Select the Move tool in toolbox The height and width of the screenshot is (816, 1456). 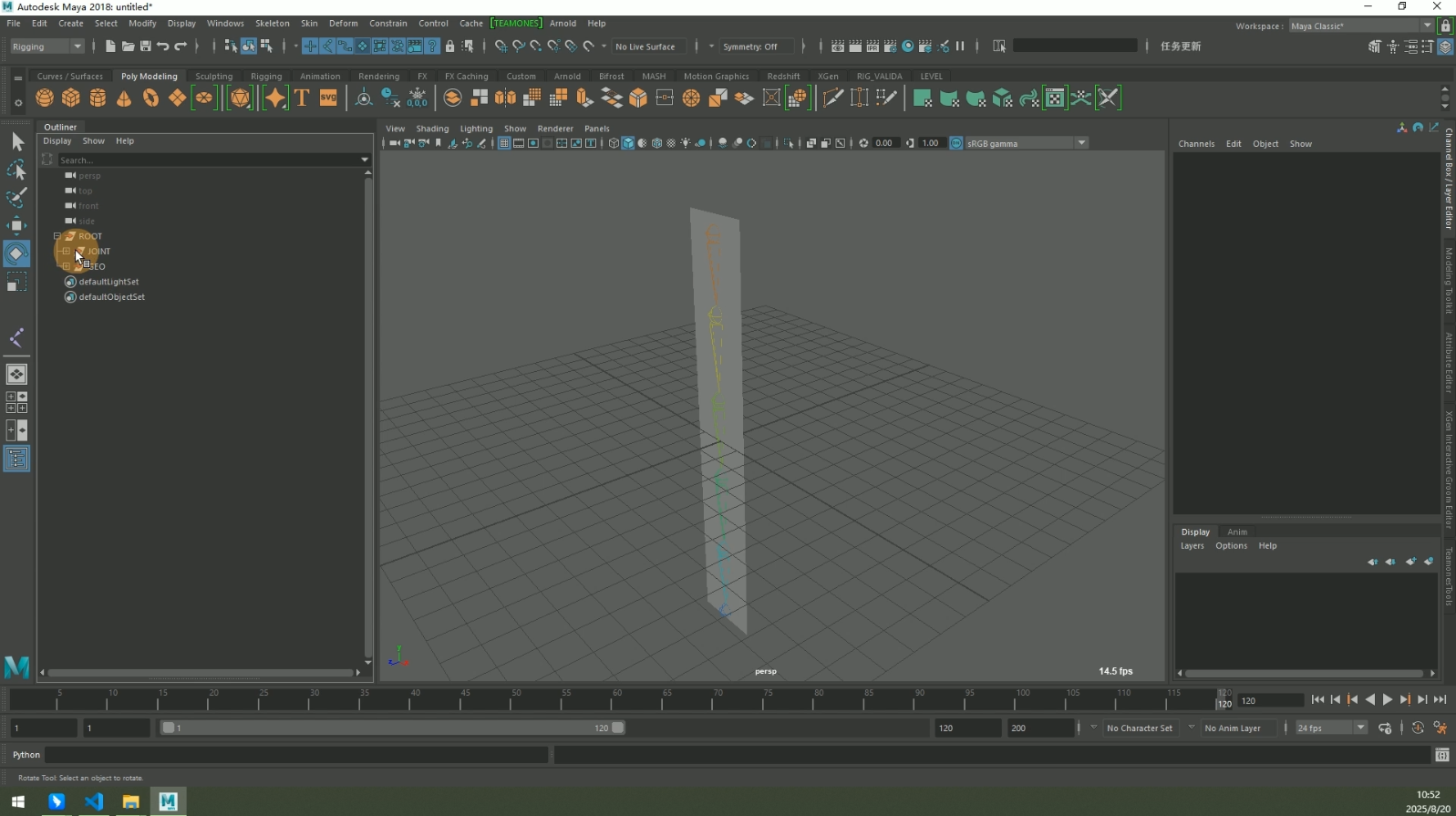click(x=16, y=225)
